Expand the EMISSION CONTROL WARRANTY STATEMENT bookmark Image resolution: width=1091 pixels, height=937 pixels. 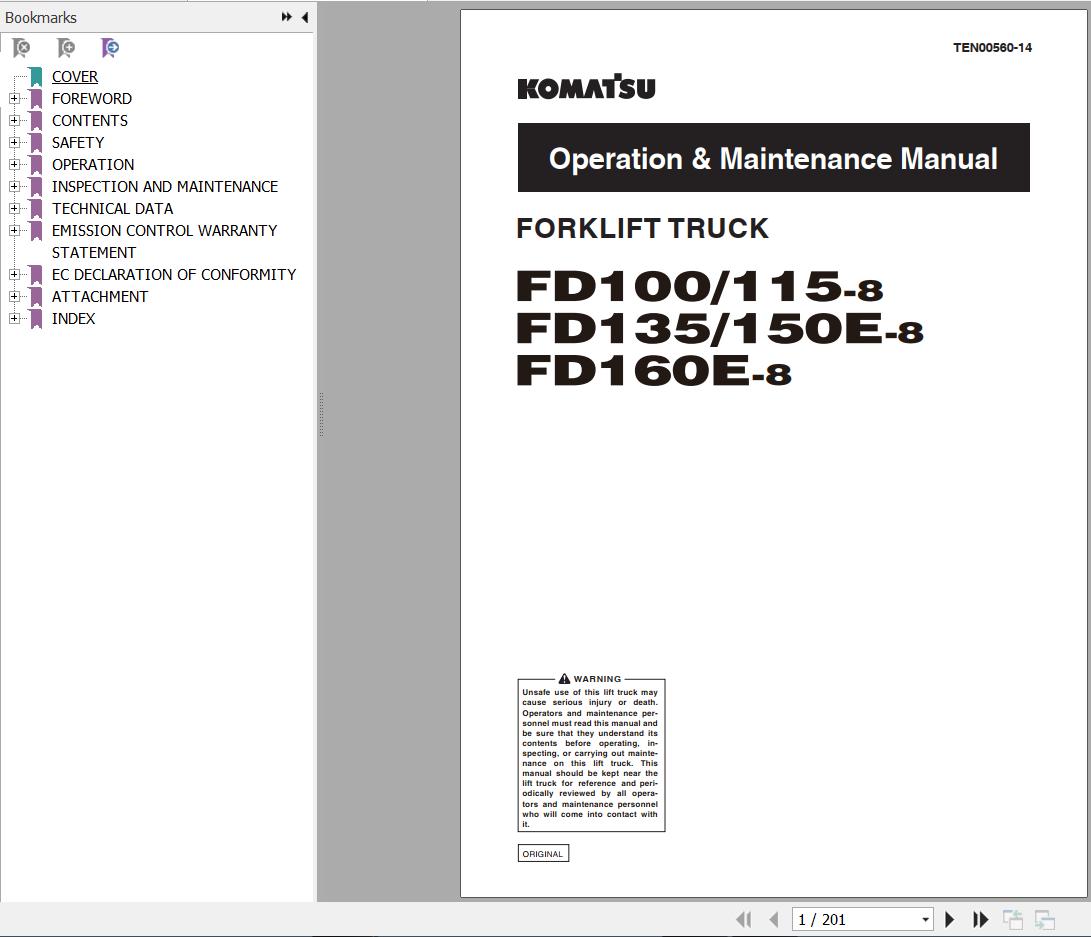[14, 230]
